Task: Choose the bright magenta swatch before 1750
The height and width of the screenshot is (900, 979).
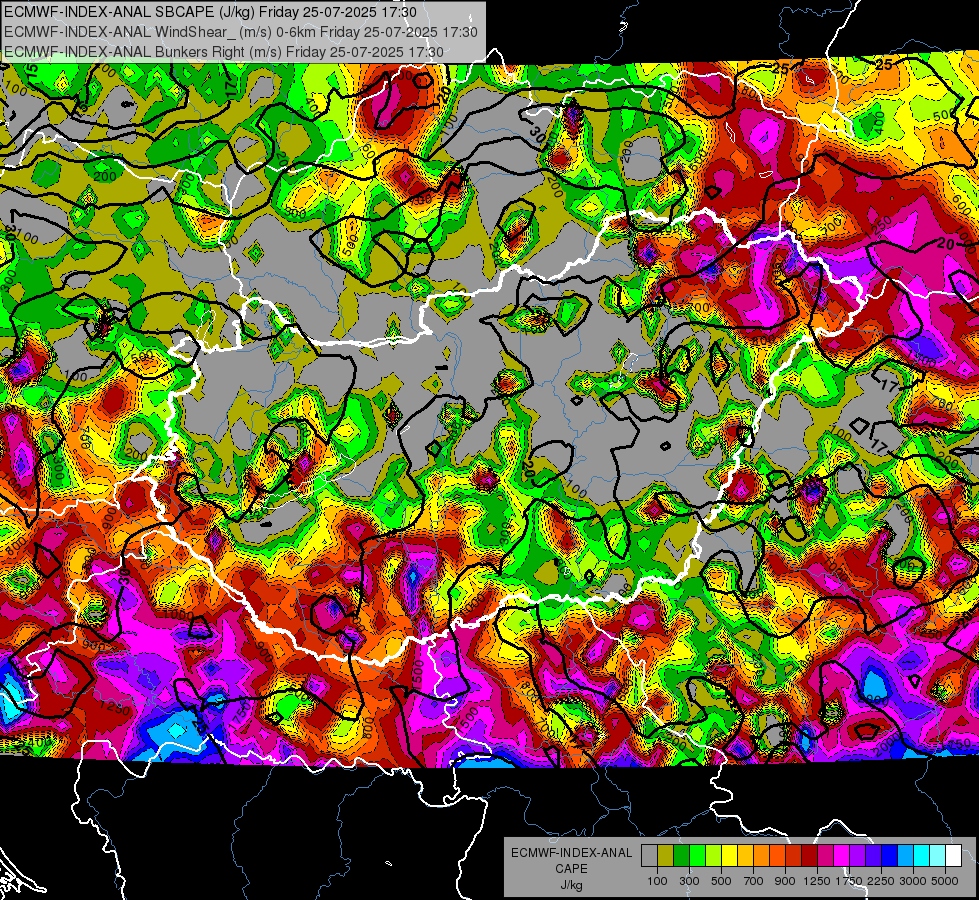Action: tap(842, 856)
